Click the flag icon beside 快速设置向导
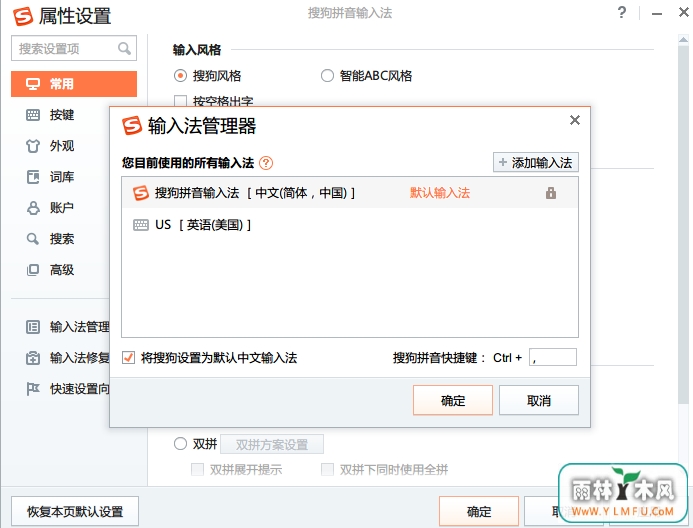The height and width of the screenshot is (528, 693). [x=33, y=389]
